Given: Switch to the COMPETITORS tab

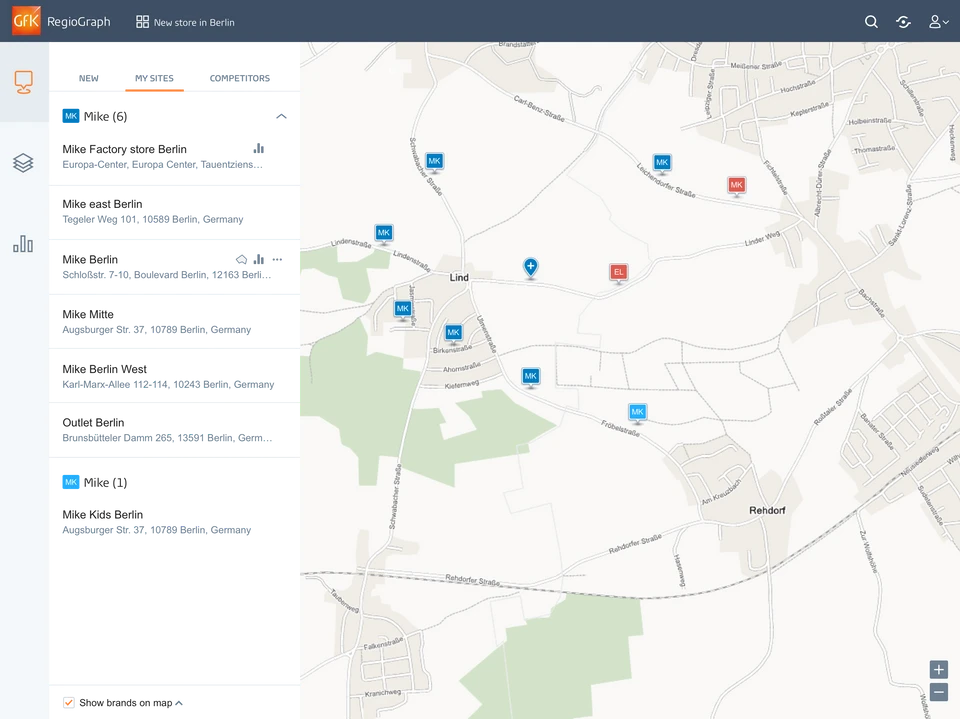Looking at the screenshot, I should point(239,78).
